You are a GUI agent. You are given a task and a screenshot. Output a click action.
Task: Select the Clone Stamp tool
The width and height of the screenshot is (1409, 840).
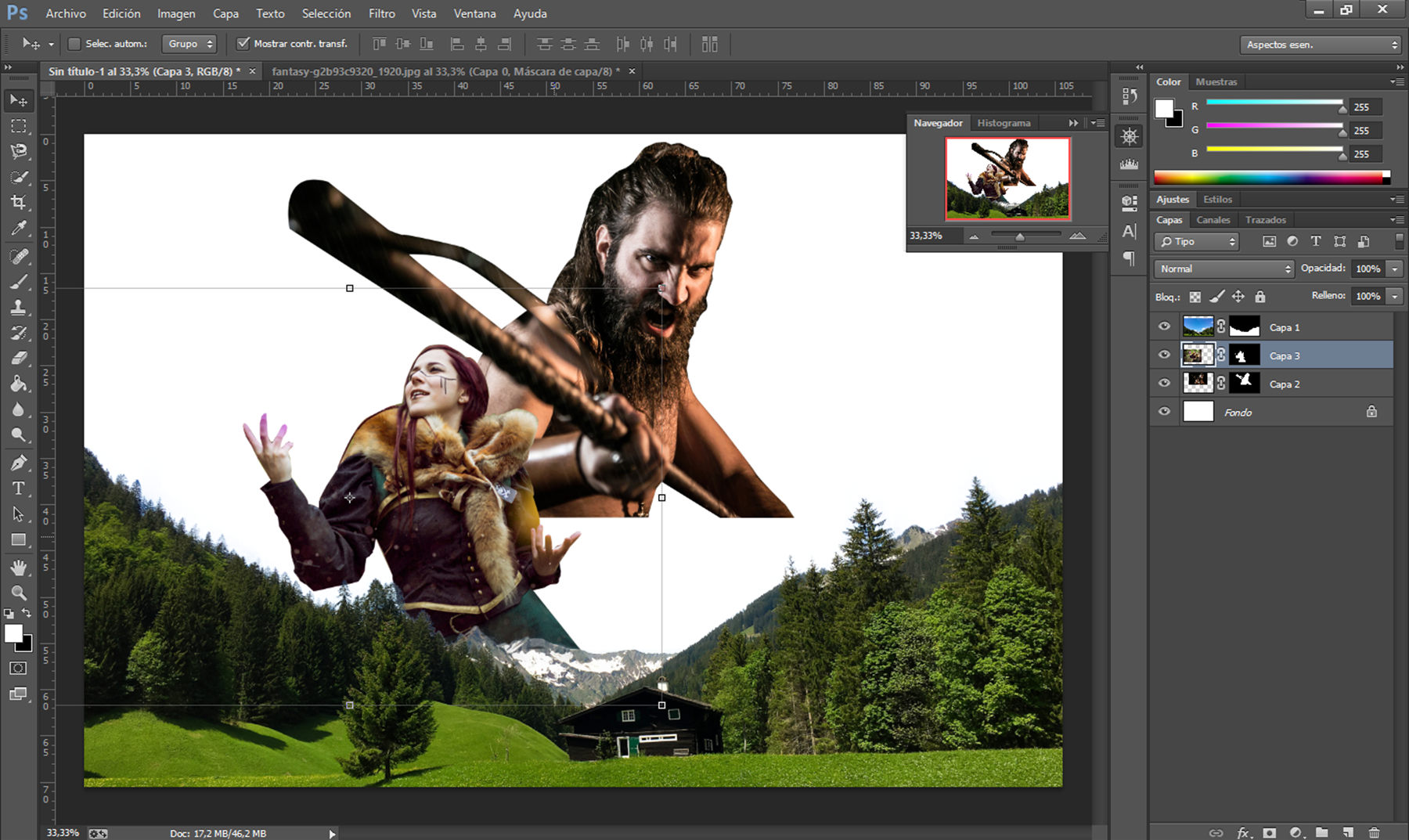19,307
